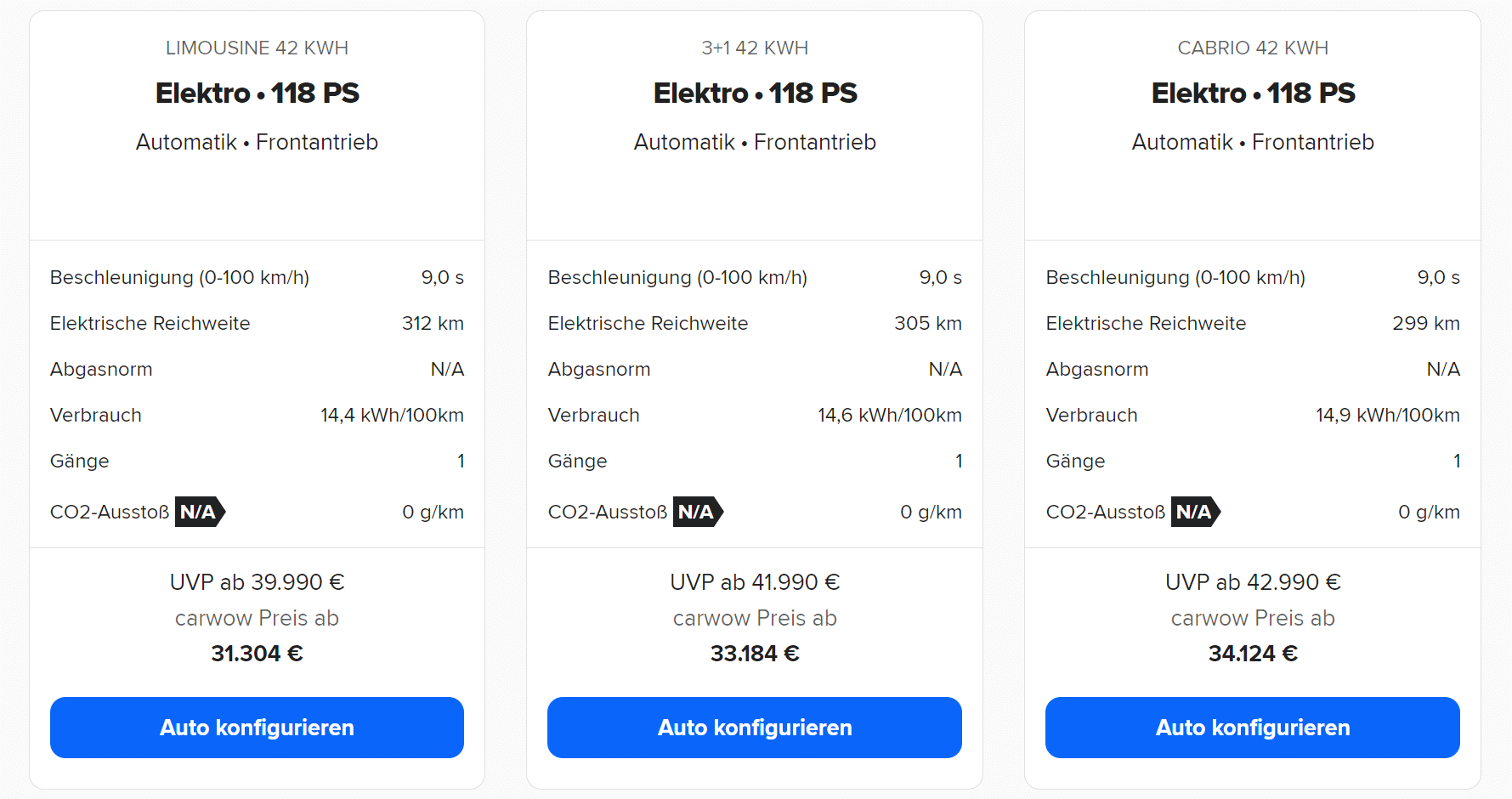Screen dimensions: 1512x799
Task: Click the N/A CO2 badge in 3+1 card
Action: point(698,512)
